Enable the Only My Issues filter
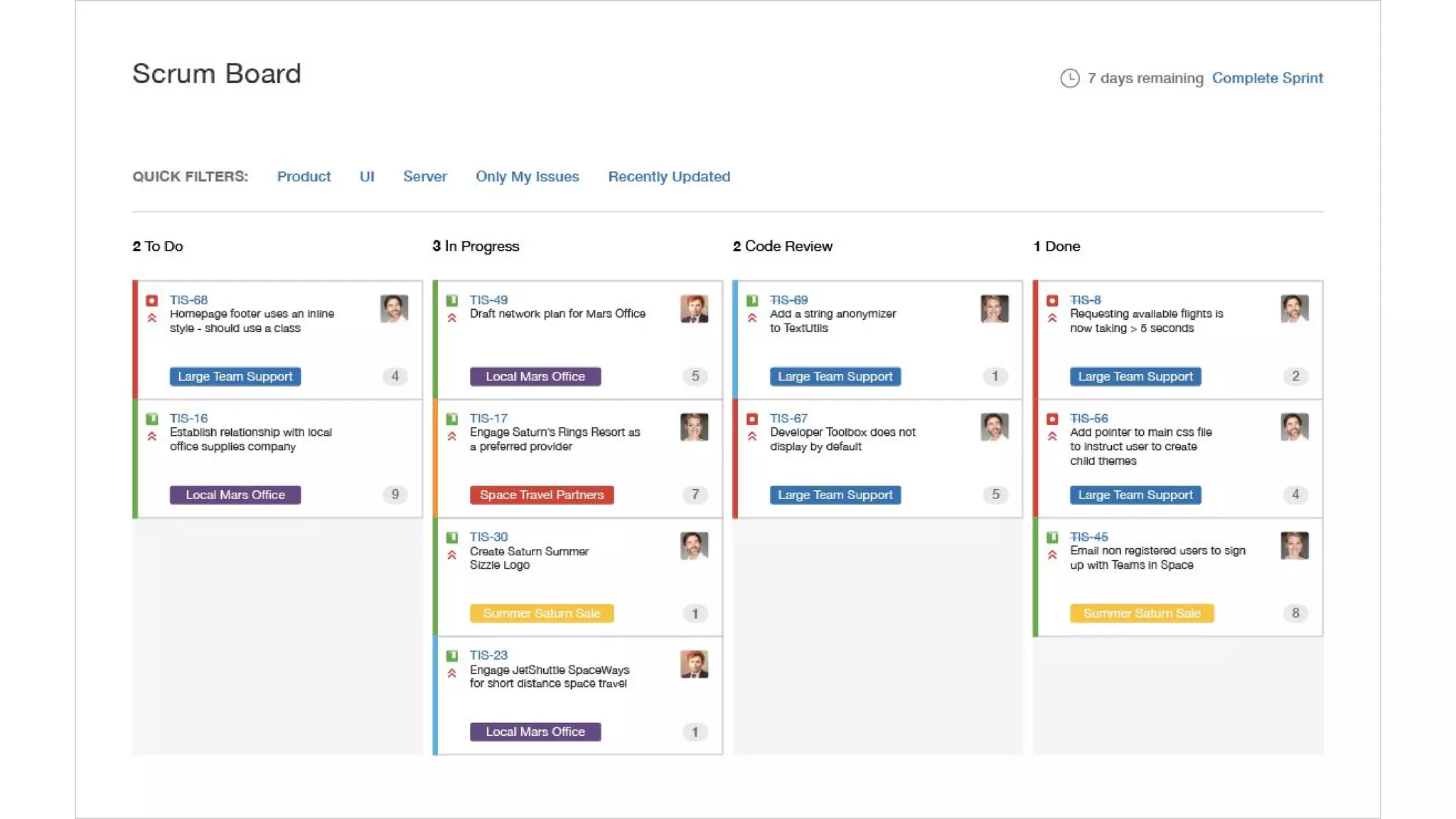 pos(527,176)
